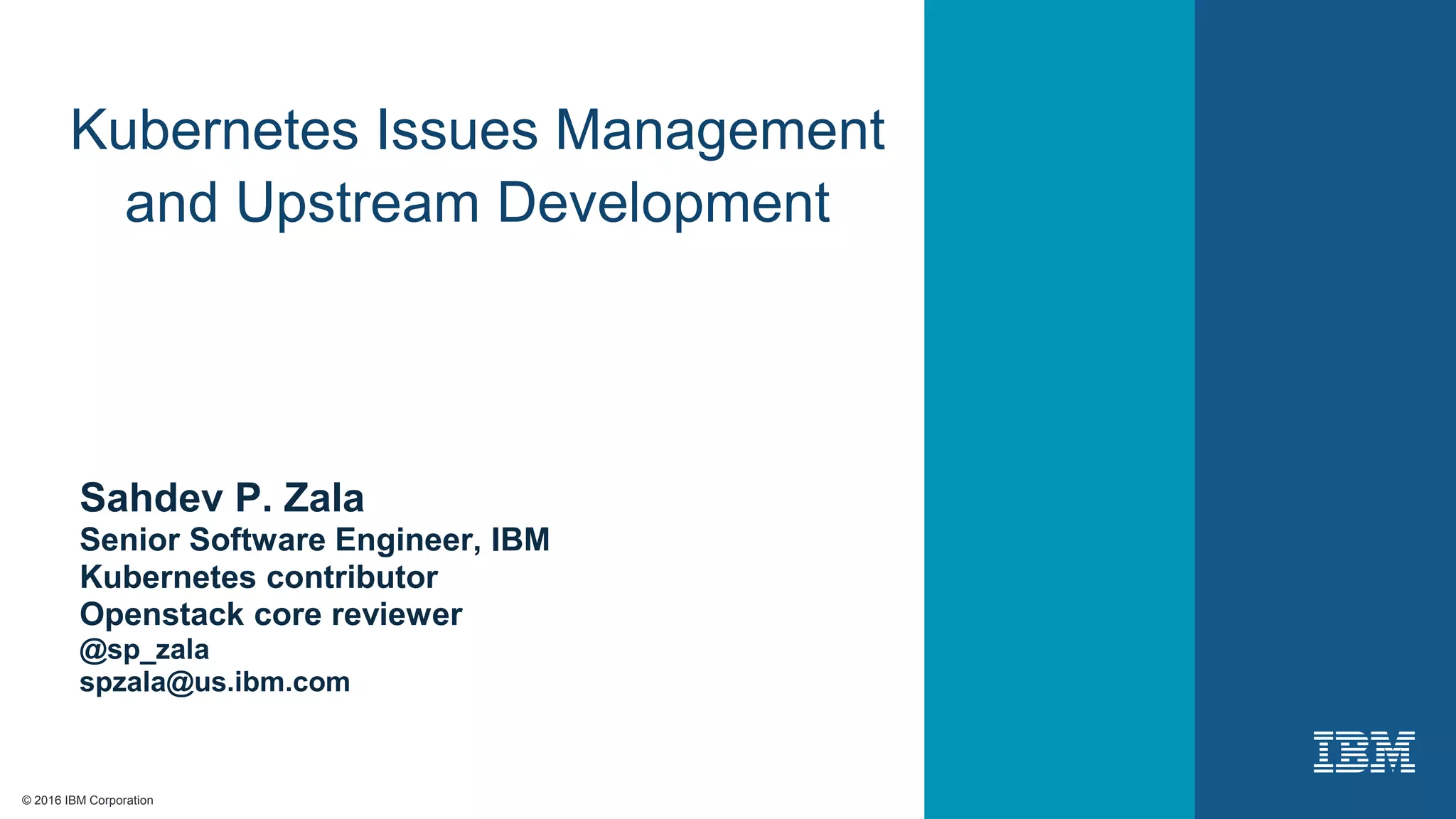Click the word Development in the title
Viewport: 1456px width, 819px height.
click(663, 203)
